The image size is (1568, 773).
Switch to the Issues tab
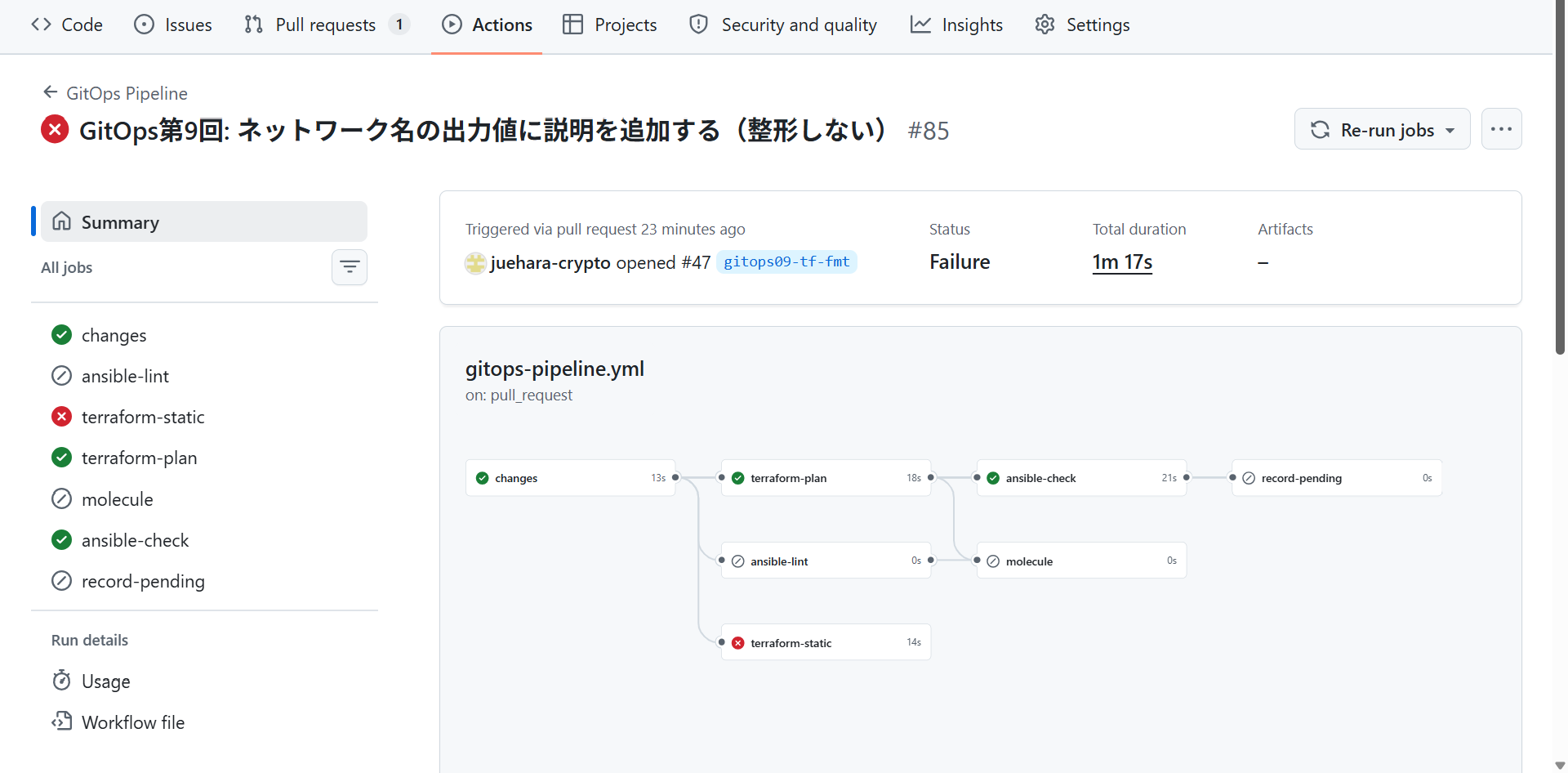(x=173, y=25)
